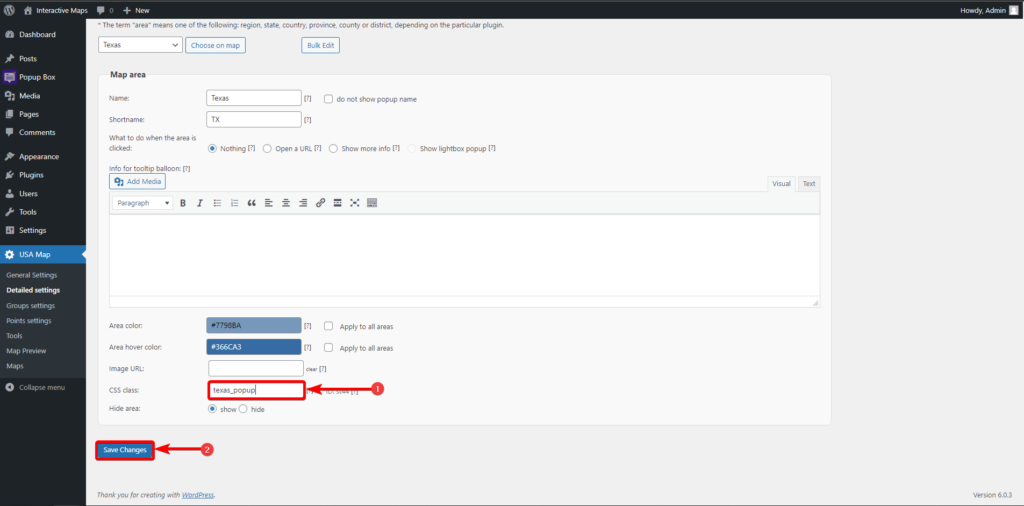Open Groups settings in sidebar
The width and height of the screenshot is (1024, 506).
[x=30, y=306]
